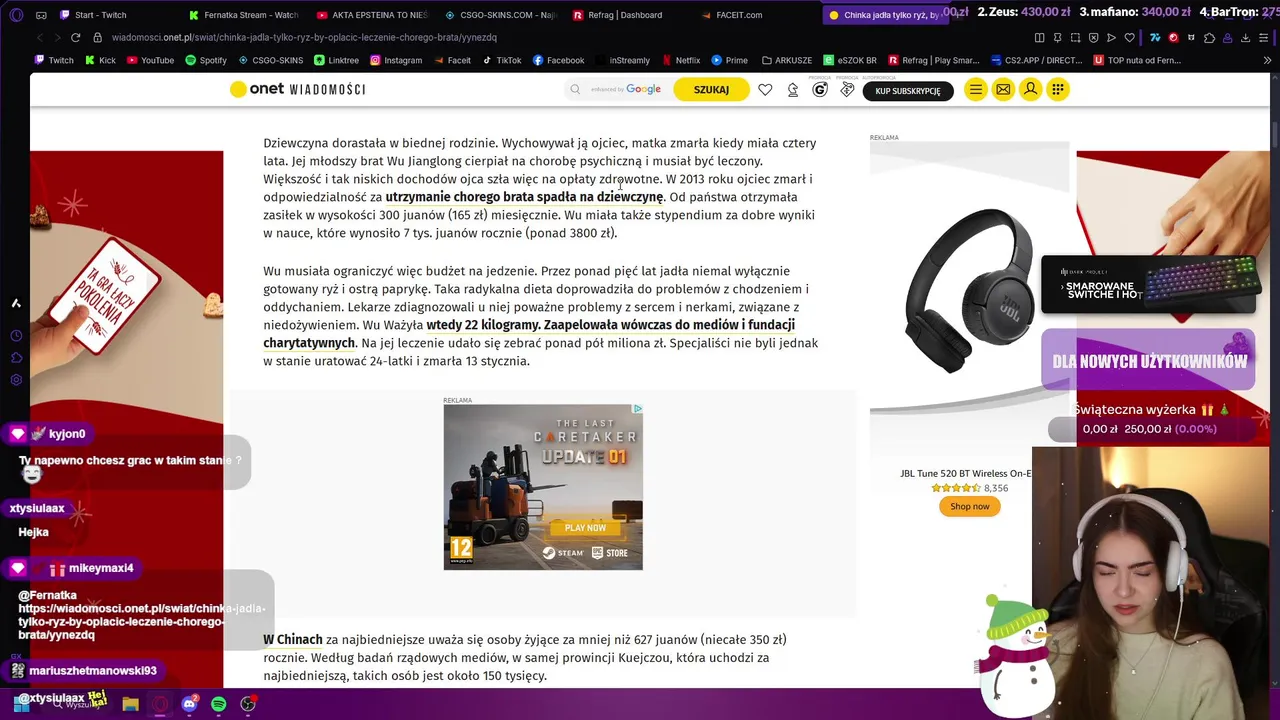Open the 'W Chinach' link
Image resolution: width=1280 pixels, height=720 pixels.
coord(293,639)
